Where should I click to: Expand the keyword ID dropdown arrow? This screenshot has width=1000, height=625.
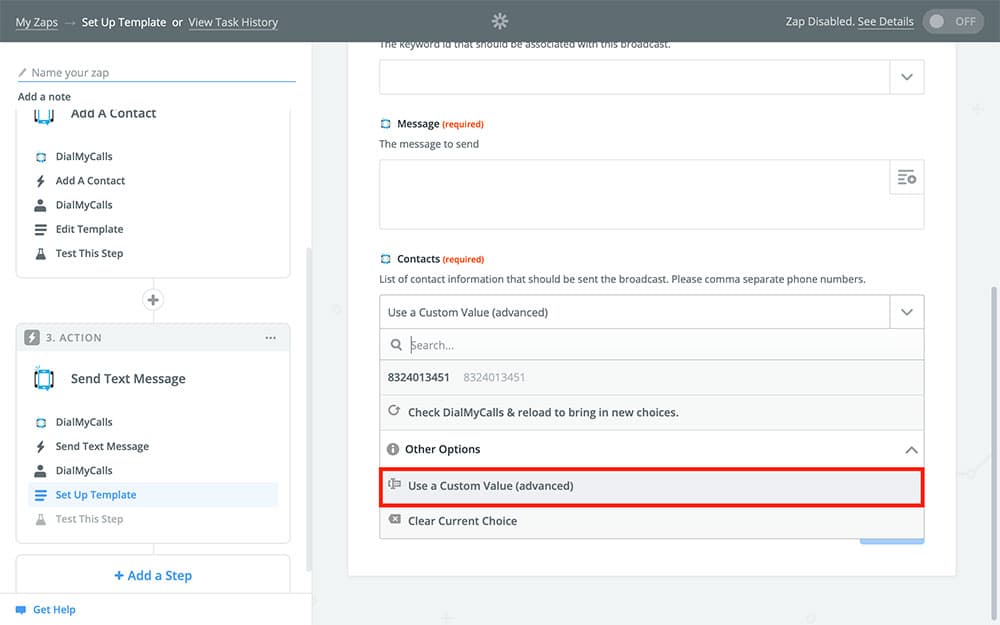pos(906,77)
